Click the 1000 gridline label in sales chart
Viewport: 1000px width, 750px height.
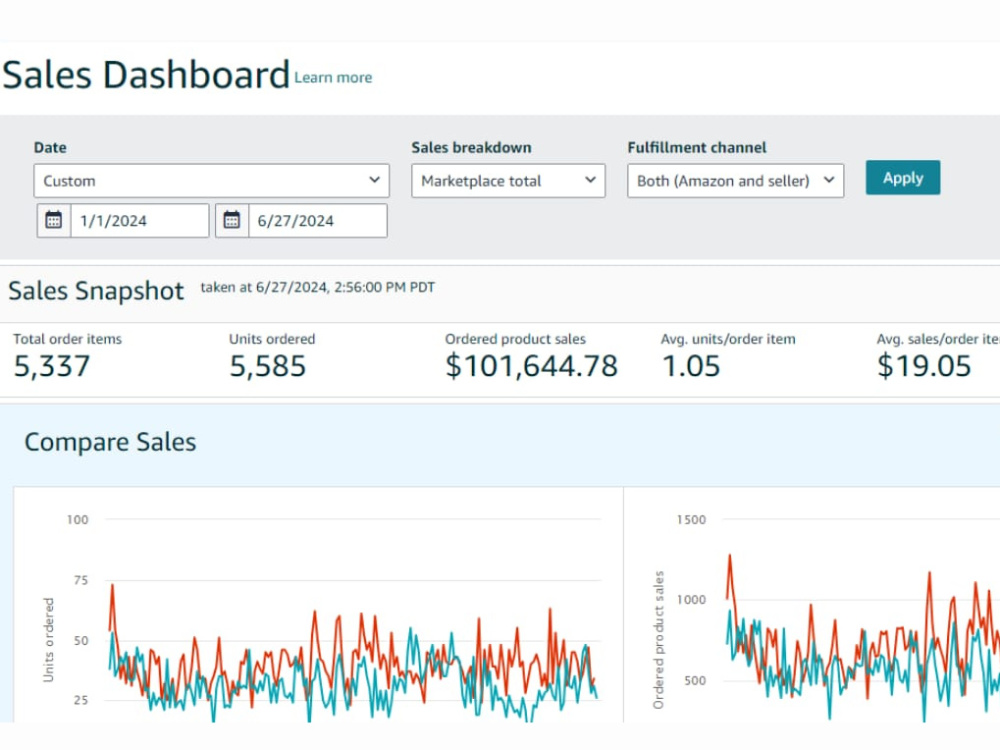pyautogui.click(x=691, y=599)
